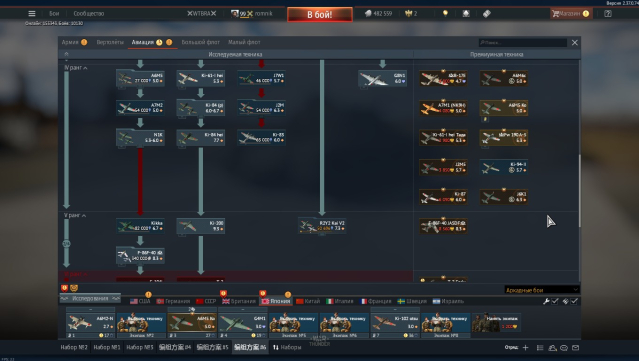Screen dimensions: 639x361
Task: Select the Китай nation flag
Action: tap(308, 301)
